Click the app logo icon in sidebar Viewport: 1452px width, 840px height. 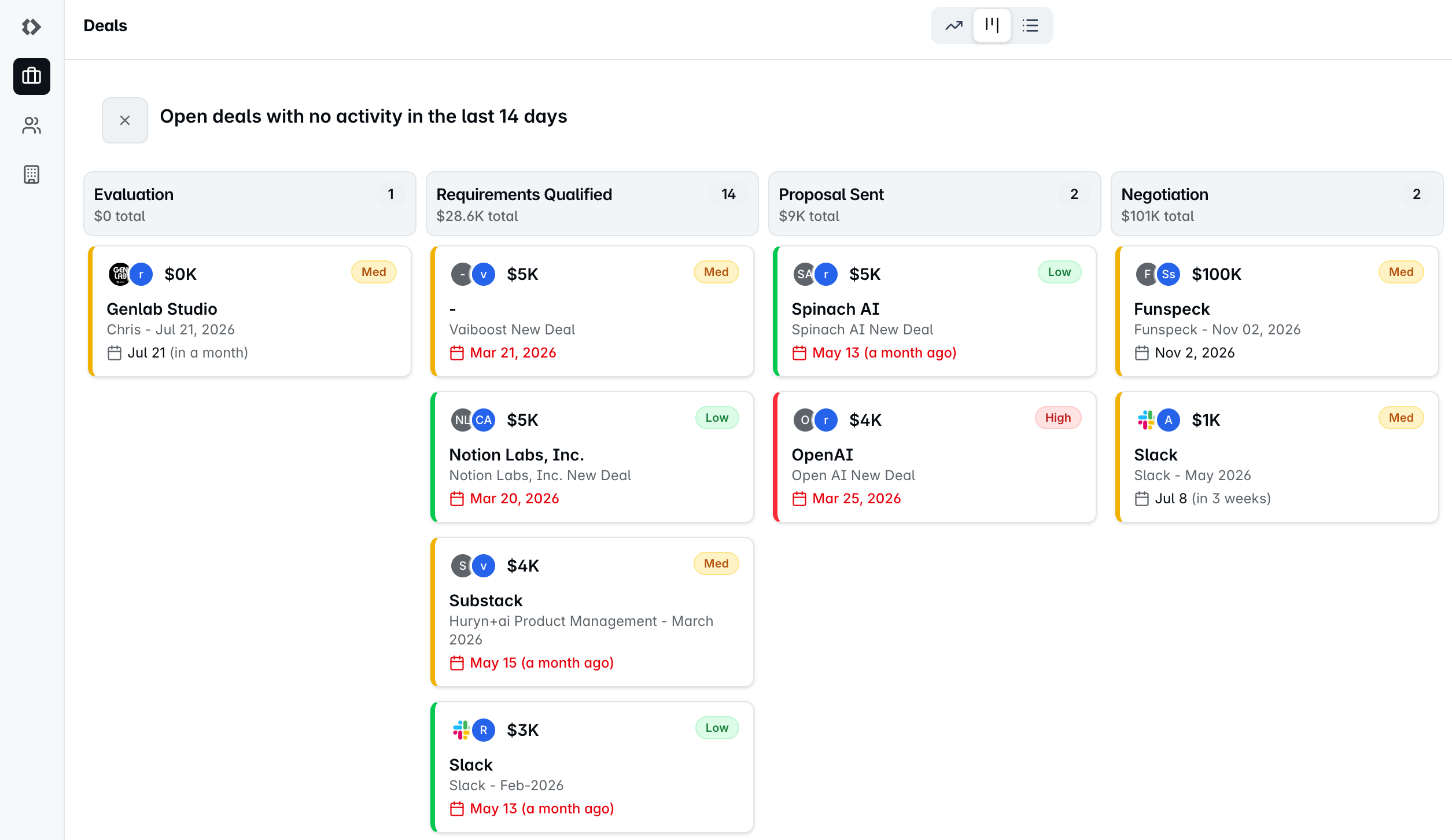pos(31,27)
